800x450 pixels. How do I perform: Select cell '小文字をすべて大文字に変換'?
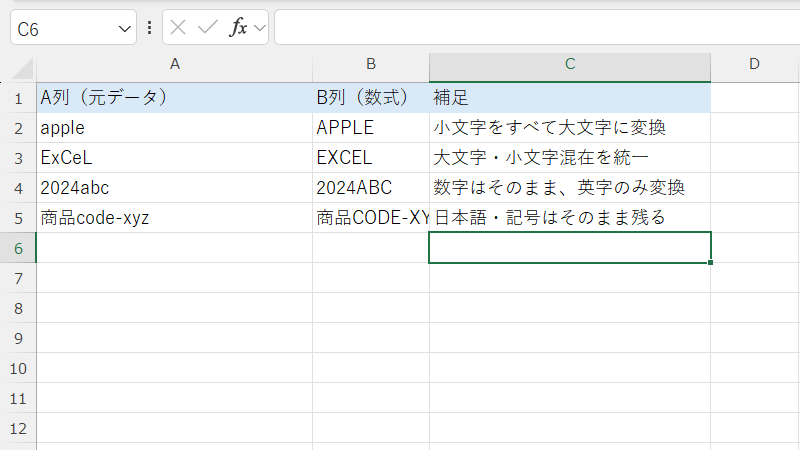pos(570,128)
